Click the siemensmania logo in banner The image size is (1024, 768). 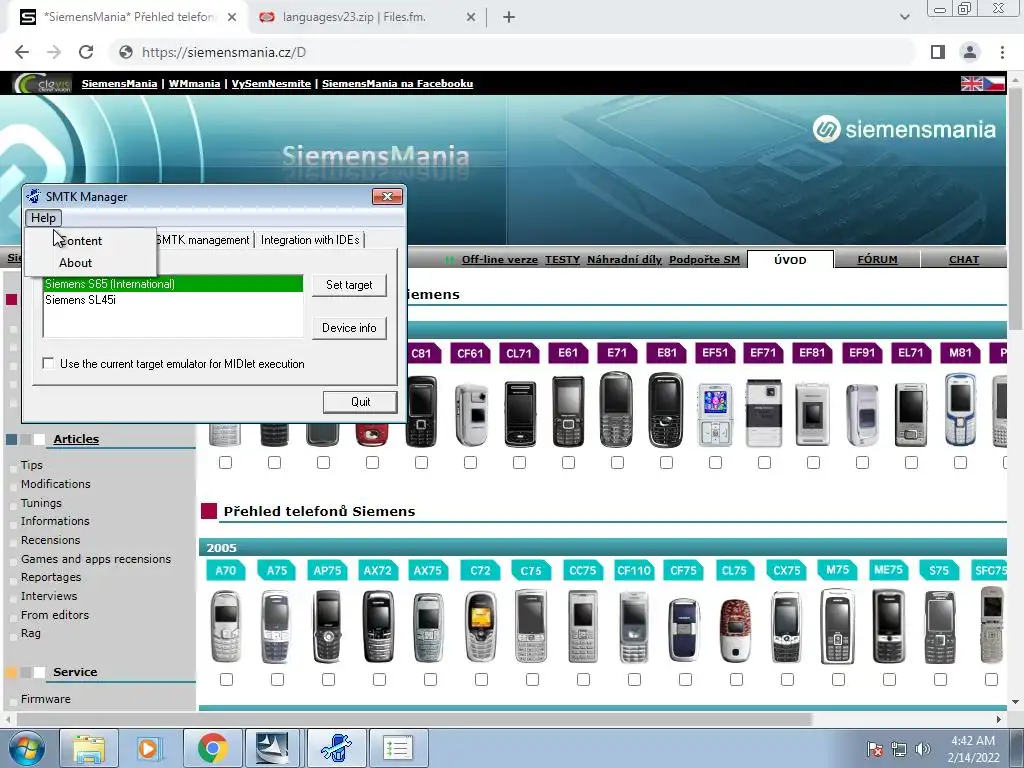pyautogui.click(x=904, y=129)
